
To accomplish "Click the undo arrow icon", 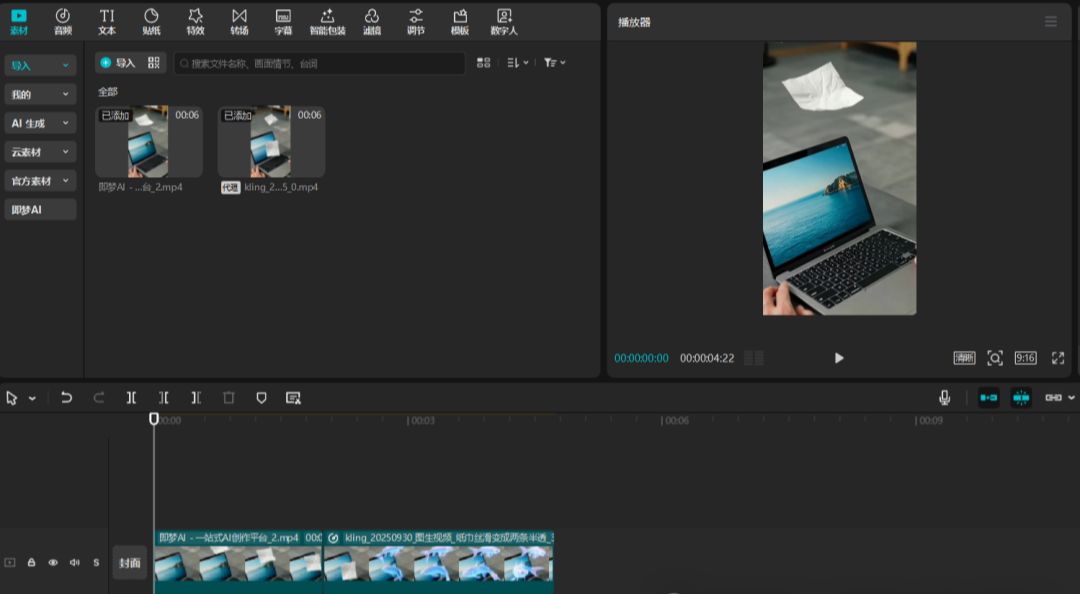I will [66, 398].
